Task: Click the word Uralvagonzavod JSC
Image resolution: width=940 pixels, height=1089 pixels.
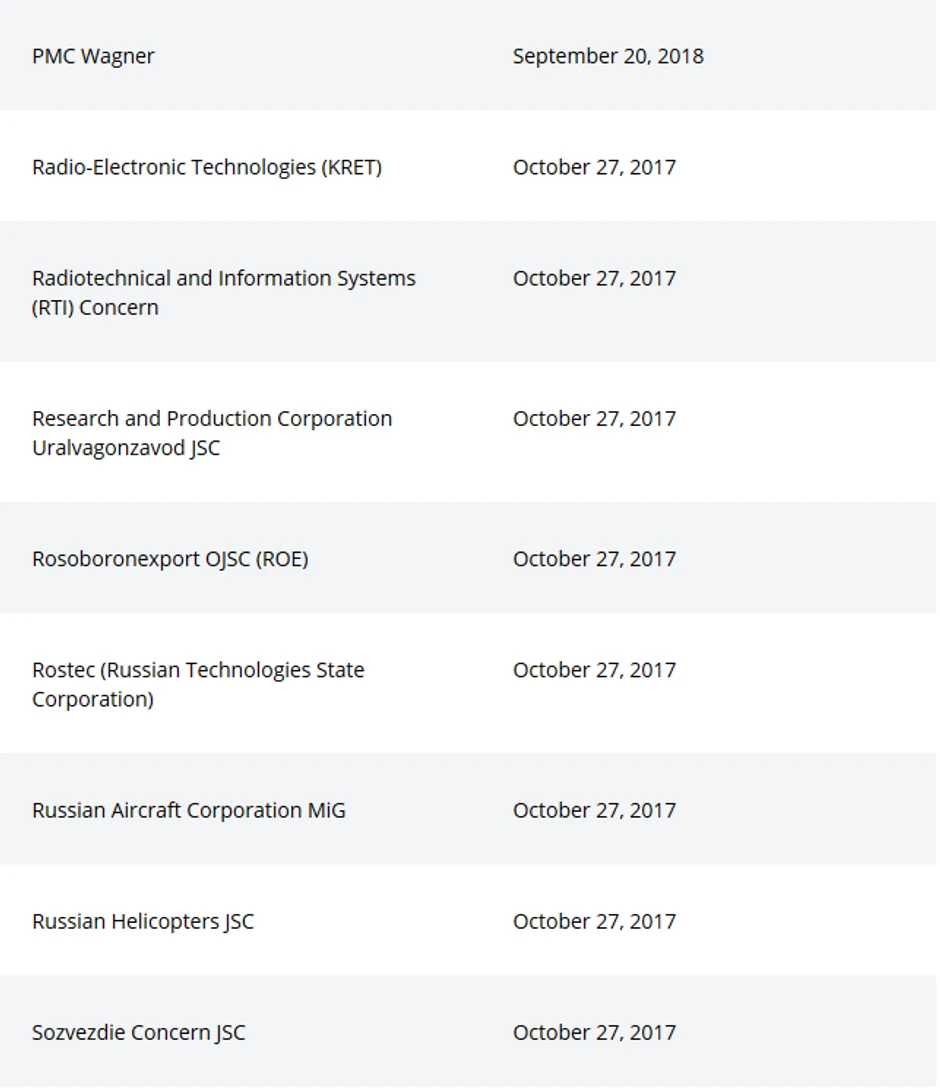Action: [125, 447]
